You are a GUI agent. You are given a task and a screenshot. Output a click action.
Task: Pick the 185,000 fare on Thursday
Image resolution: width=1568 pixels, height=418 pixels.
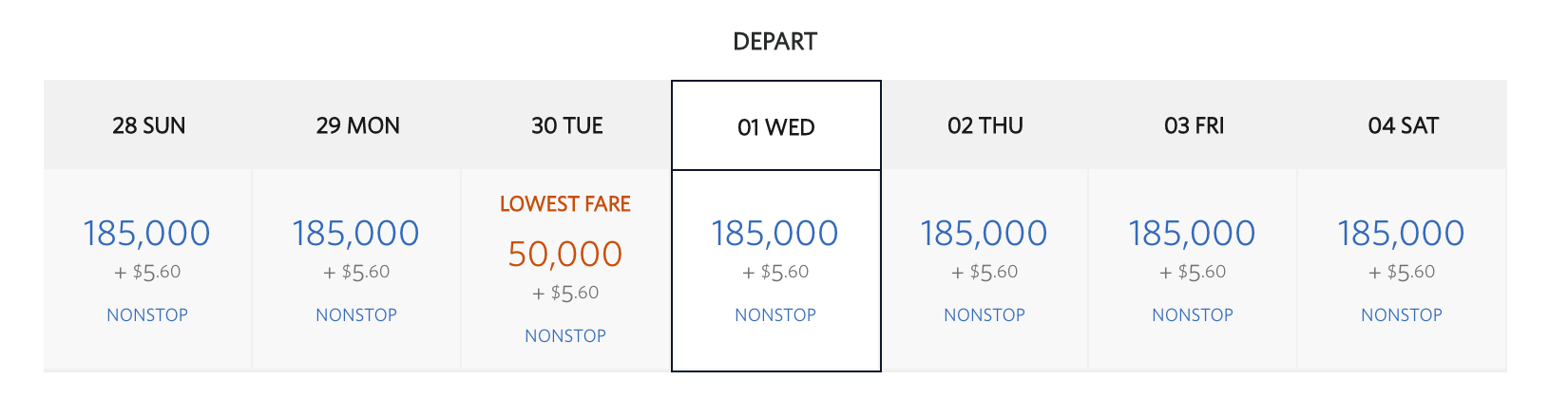click(x=985, y=233)
